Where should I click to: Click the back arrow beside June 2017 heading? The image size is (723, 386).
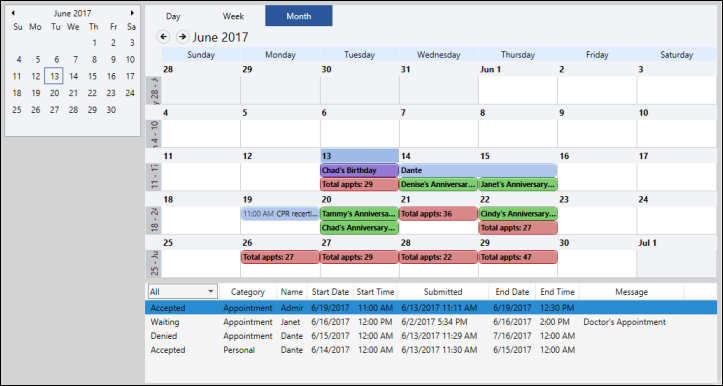163,36
